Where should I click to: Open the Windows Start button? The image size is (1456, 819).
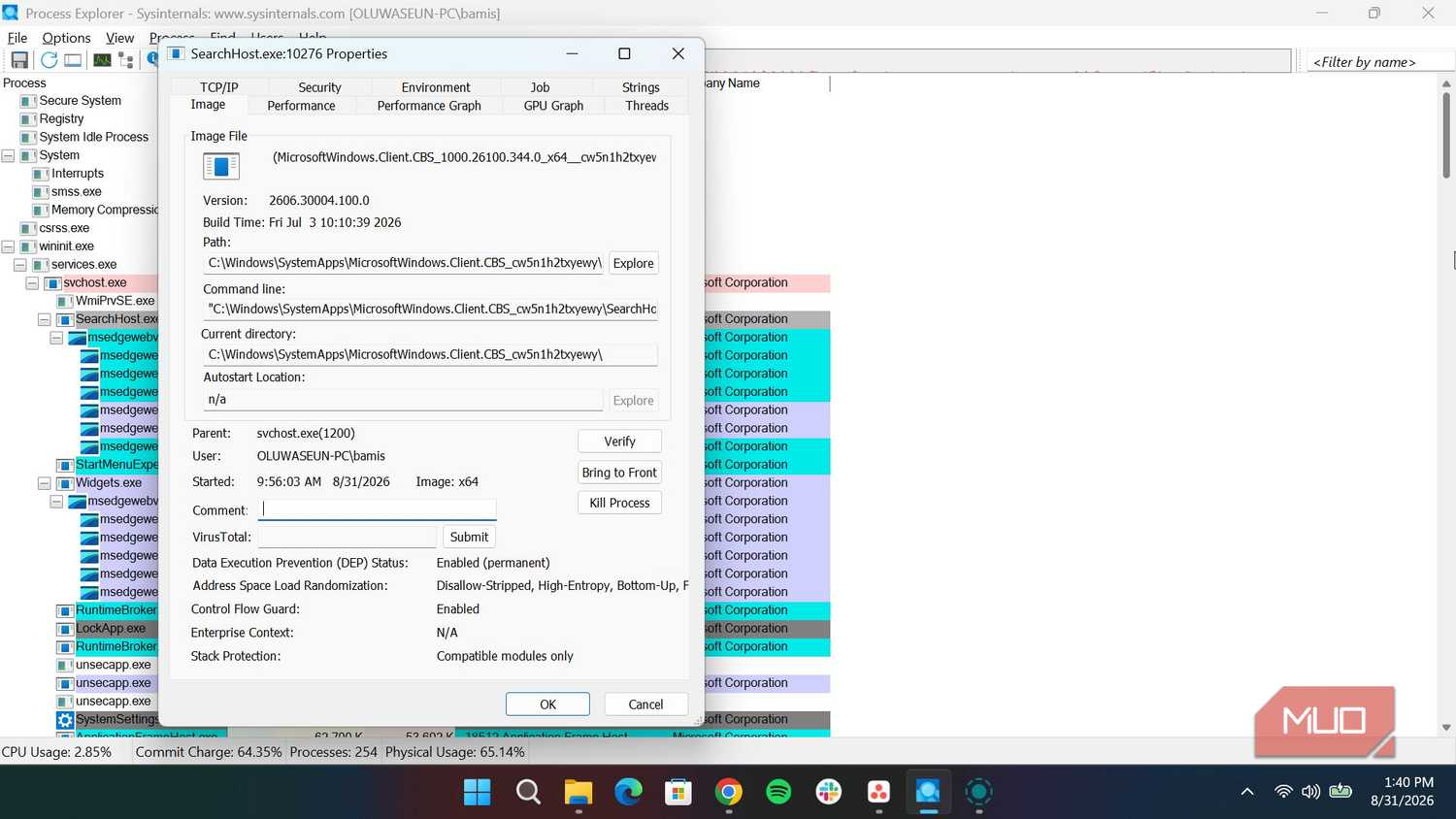478,792
